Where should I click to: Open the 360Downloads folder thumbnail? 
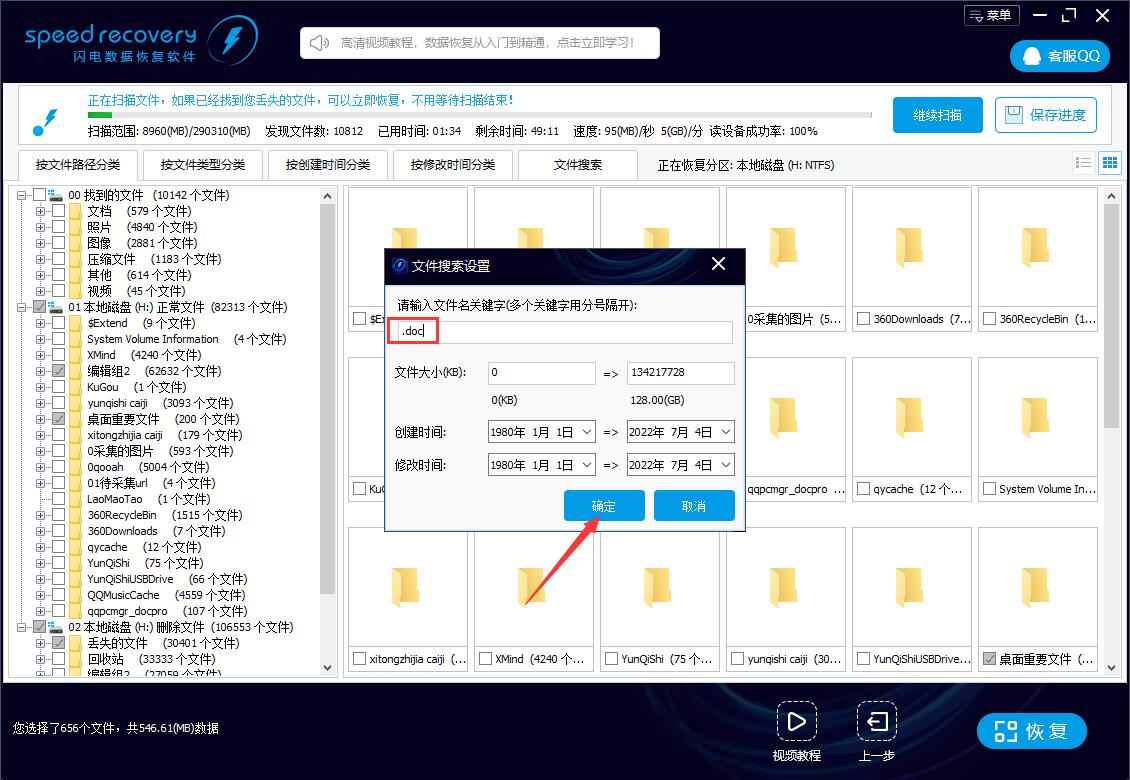point(911,246)
